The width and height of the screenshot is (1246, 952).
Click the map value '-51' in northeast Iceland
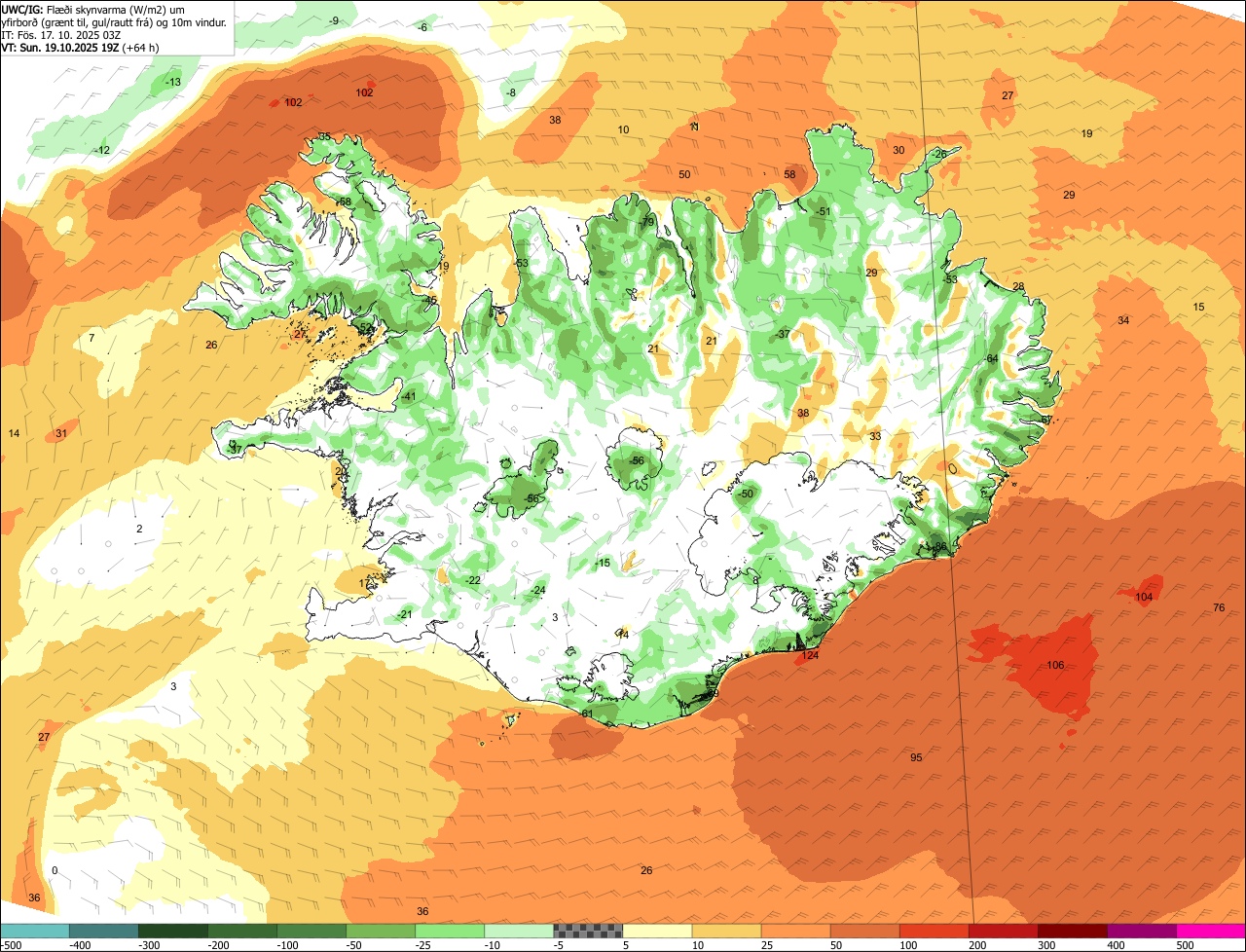click(x=823, y=211)
